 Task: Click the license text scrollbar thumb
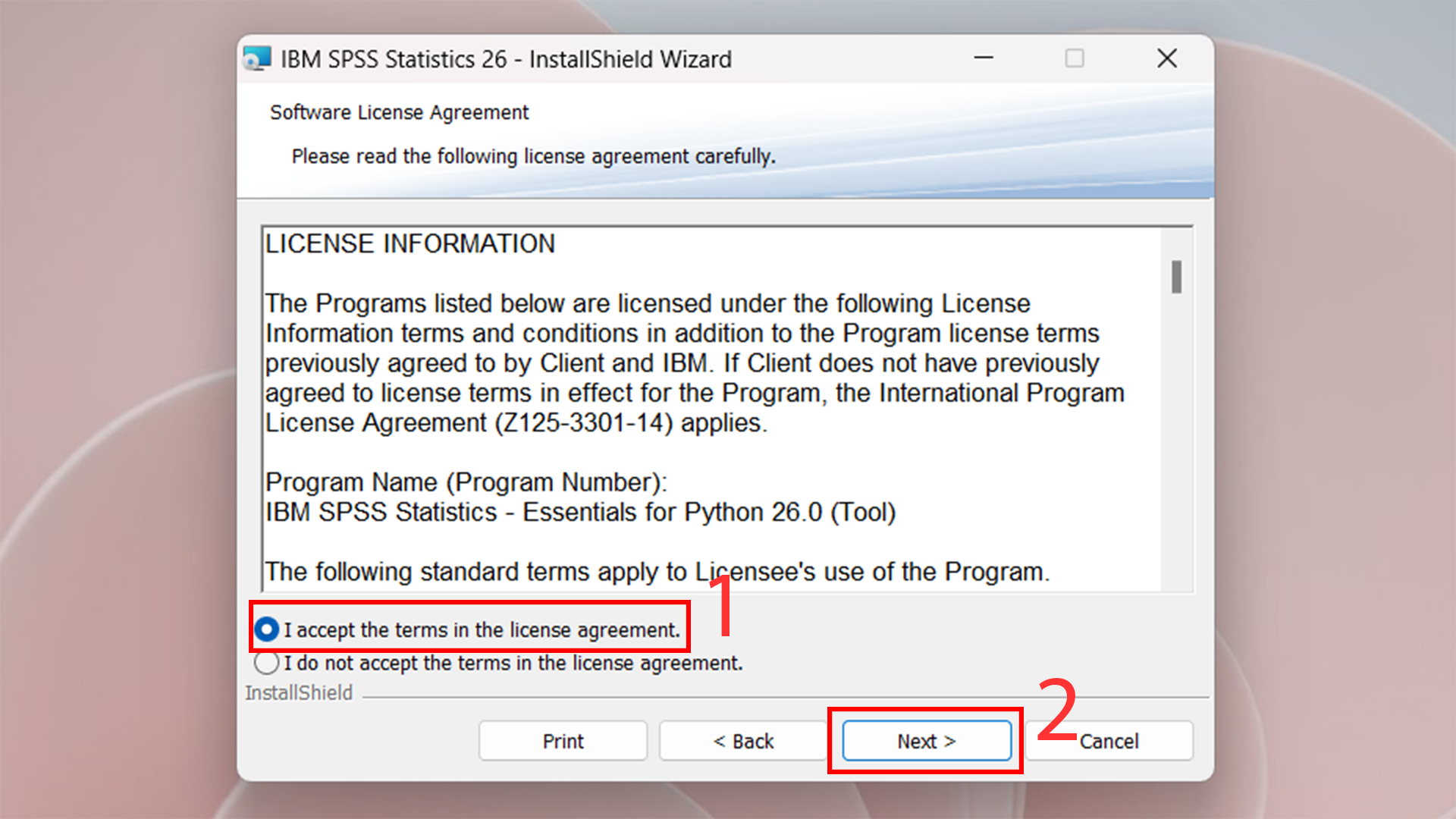(x=1176, y=277)
